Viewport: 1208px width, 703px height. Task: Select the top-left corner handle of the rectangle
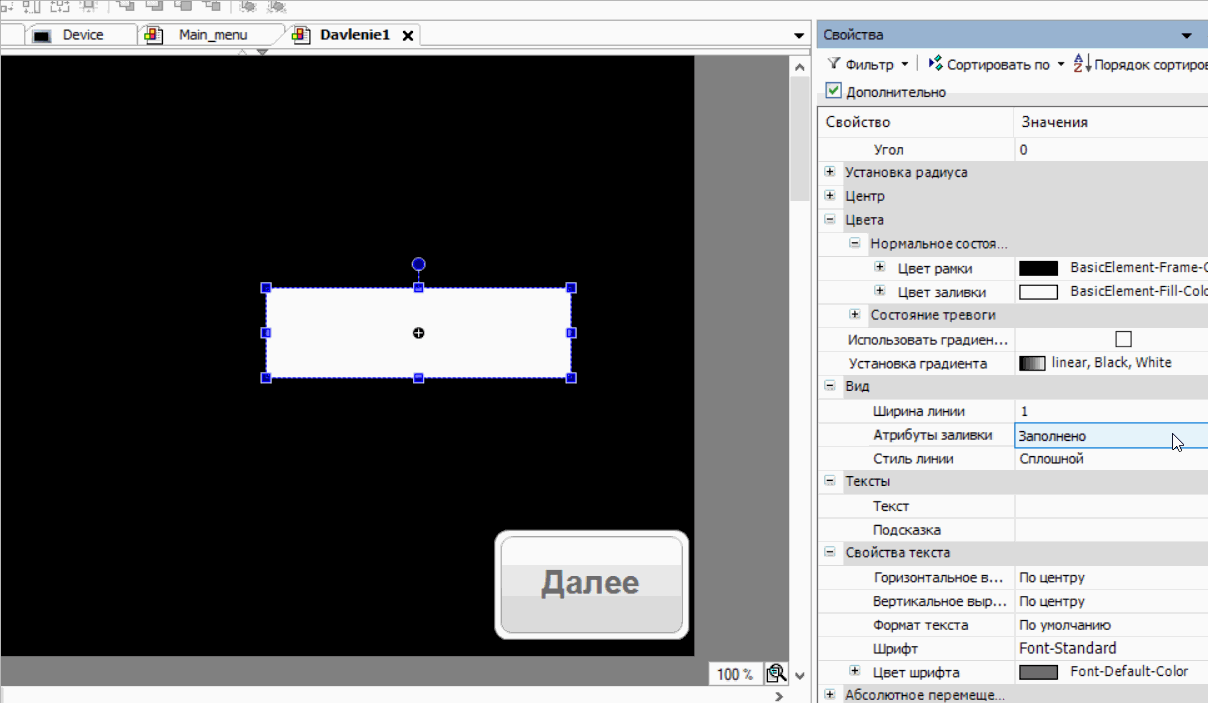266,288
